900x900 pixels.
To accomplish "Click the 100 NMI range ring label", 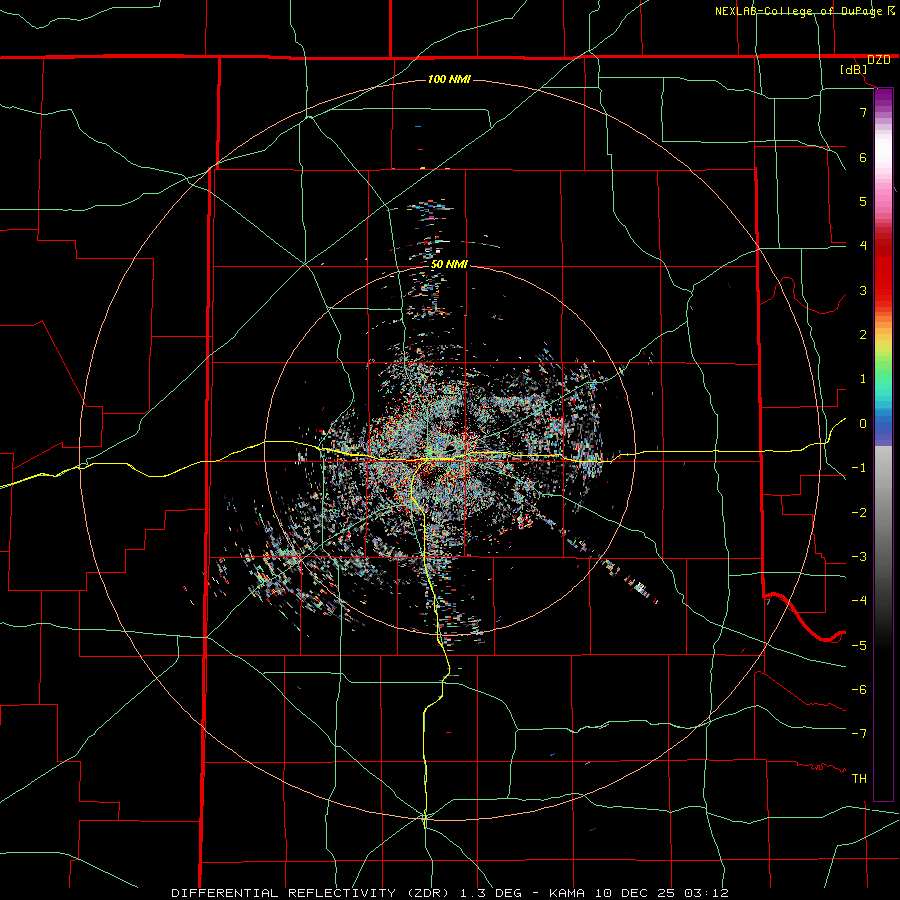I will 449,79.
